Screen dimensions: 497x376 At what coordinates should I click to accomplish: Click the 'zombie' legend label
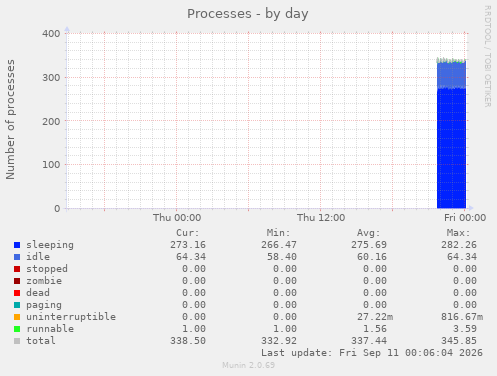[44, 281]
